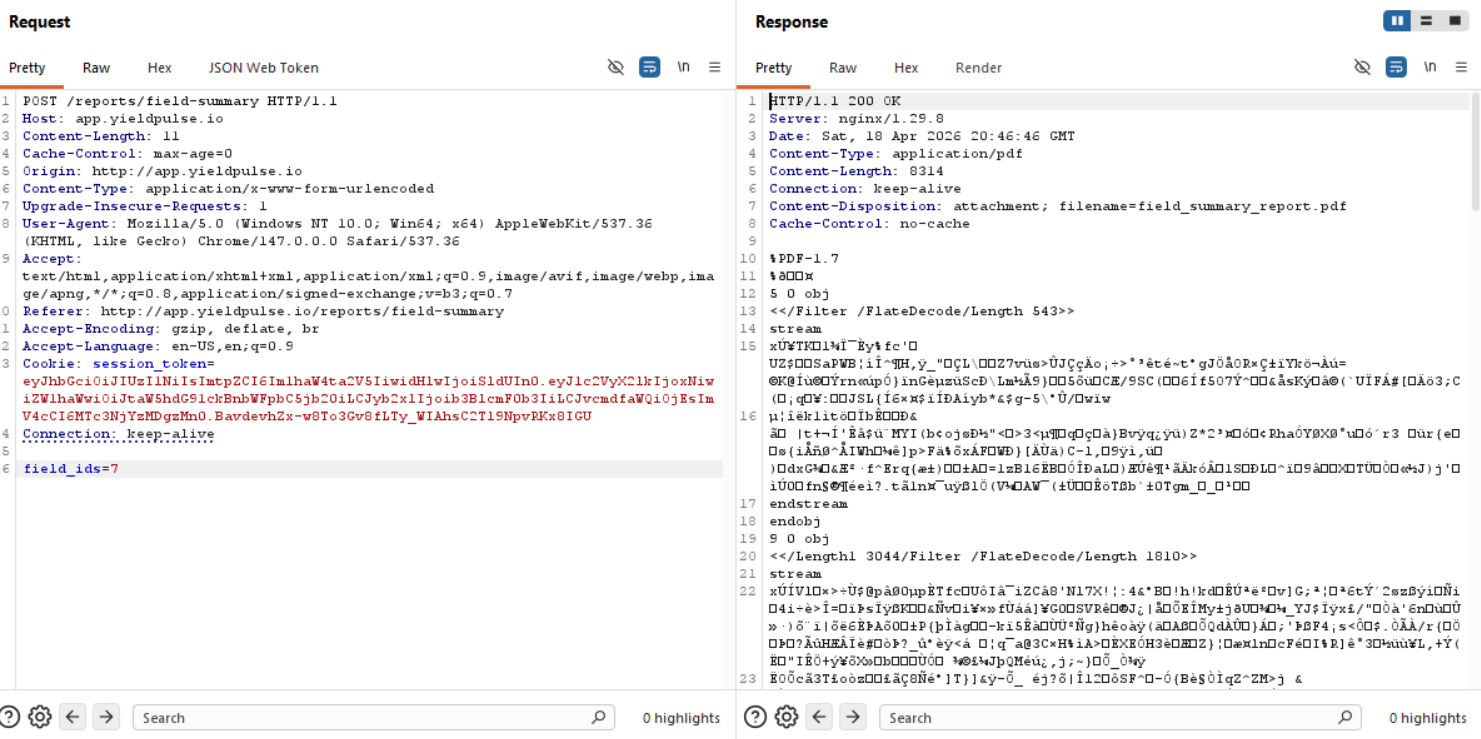Image resolution: width=1481 pixels, height=739 pixels.
Task: Toggle hidden characters eye icon in Response panel
Action: coord(1362,67)
